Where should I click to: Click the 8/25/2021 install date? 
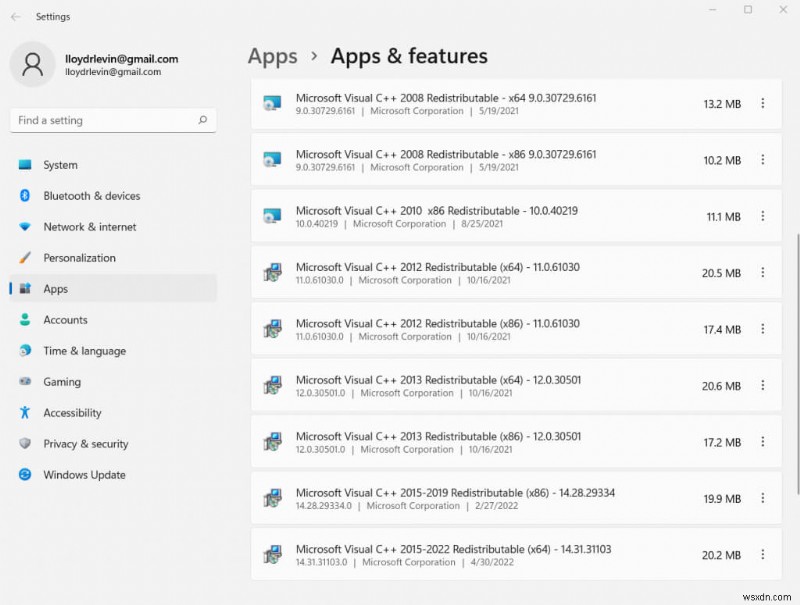pos(482,223)
